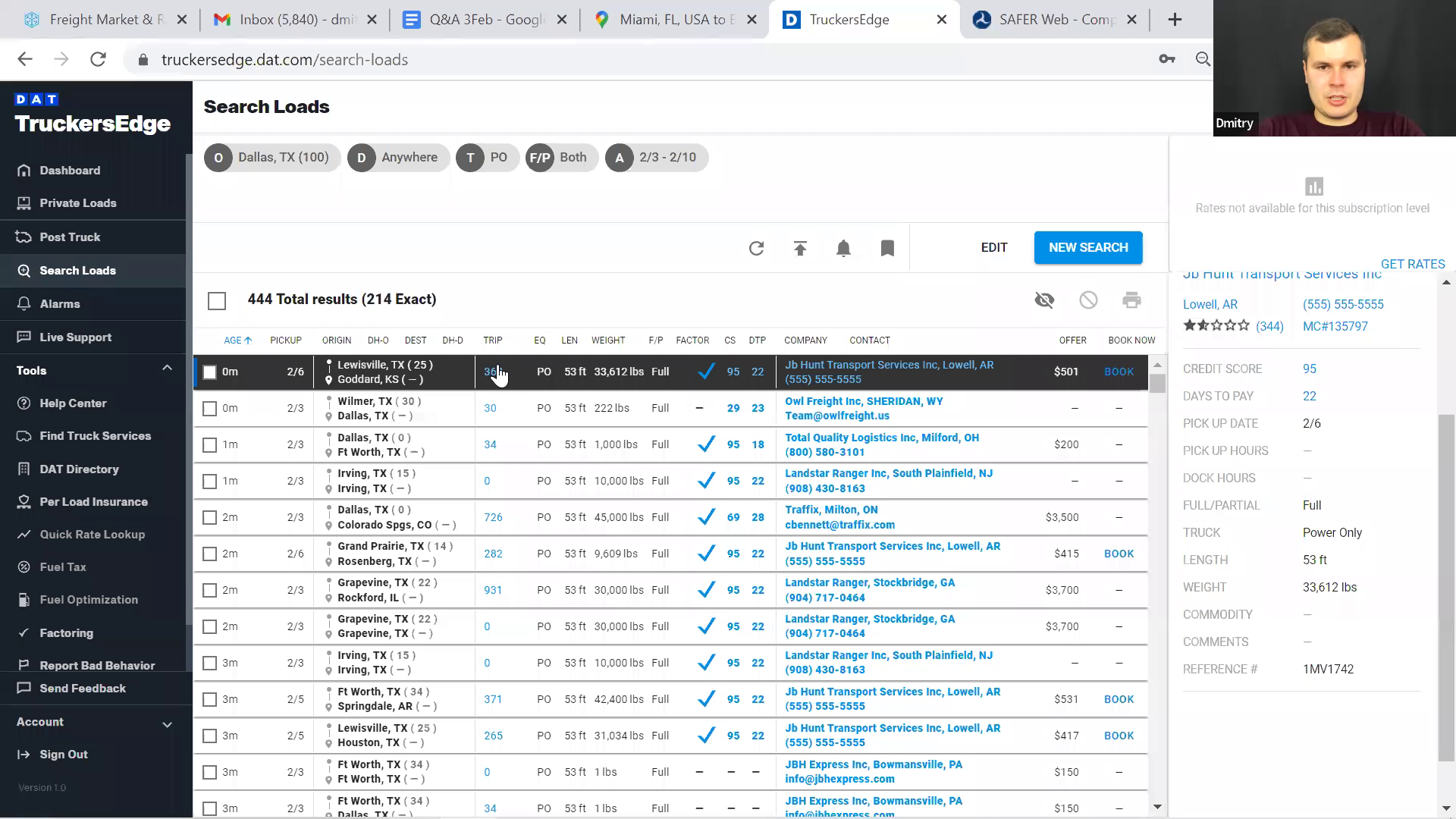Open the origin Dallas, TX (100) filter chip
Screen dimensions: 1456x819
(x=271, y=158)
